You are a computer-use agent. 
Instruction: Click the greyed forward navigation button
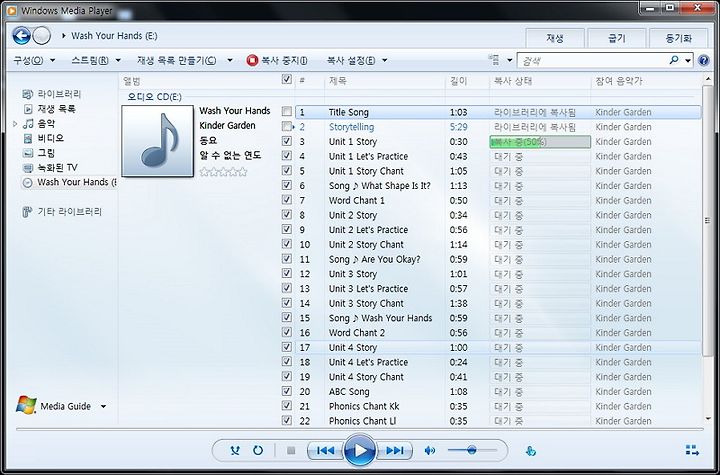[x=42, y=35]
